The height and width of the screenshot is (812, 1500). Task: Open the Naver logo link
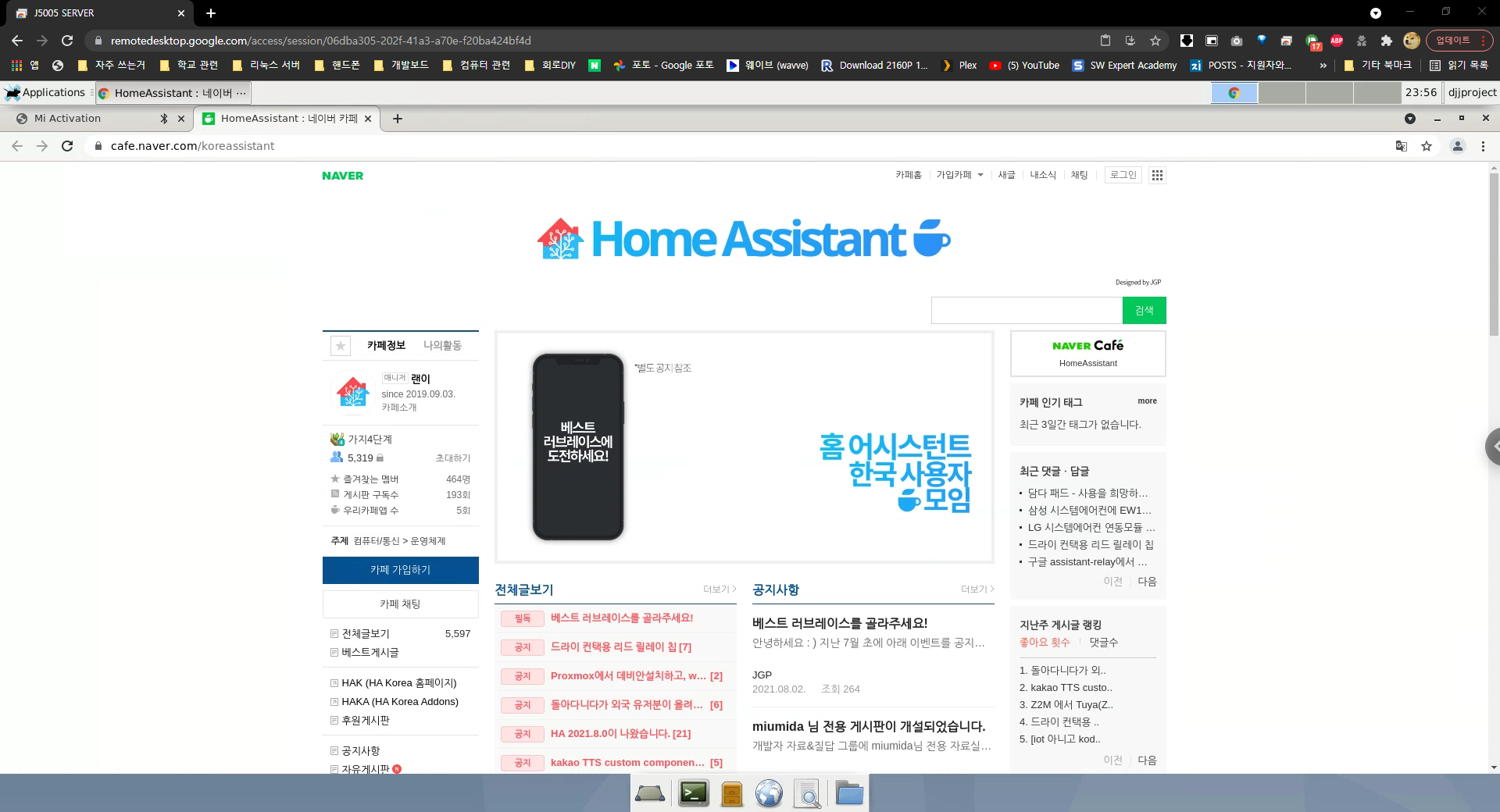coord(342,176)
